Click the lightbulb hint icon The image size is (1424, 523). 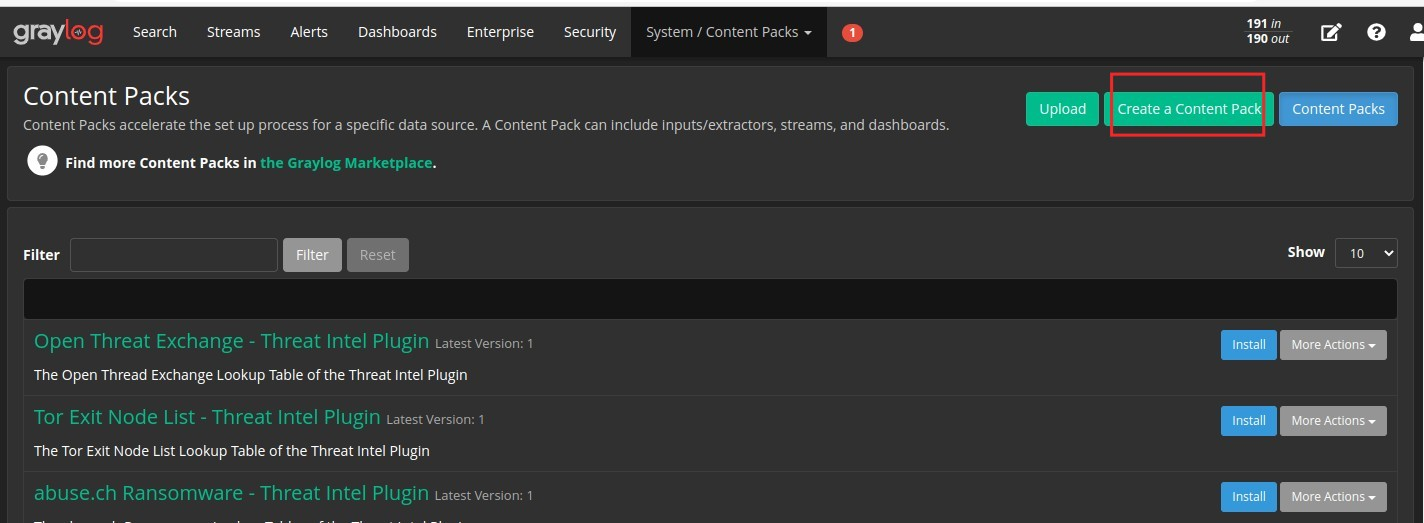pos(42,161)
